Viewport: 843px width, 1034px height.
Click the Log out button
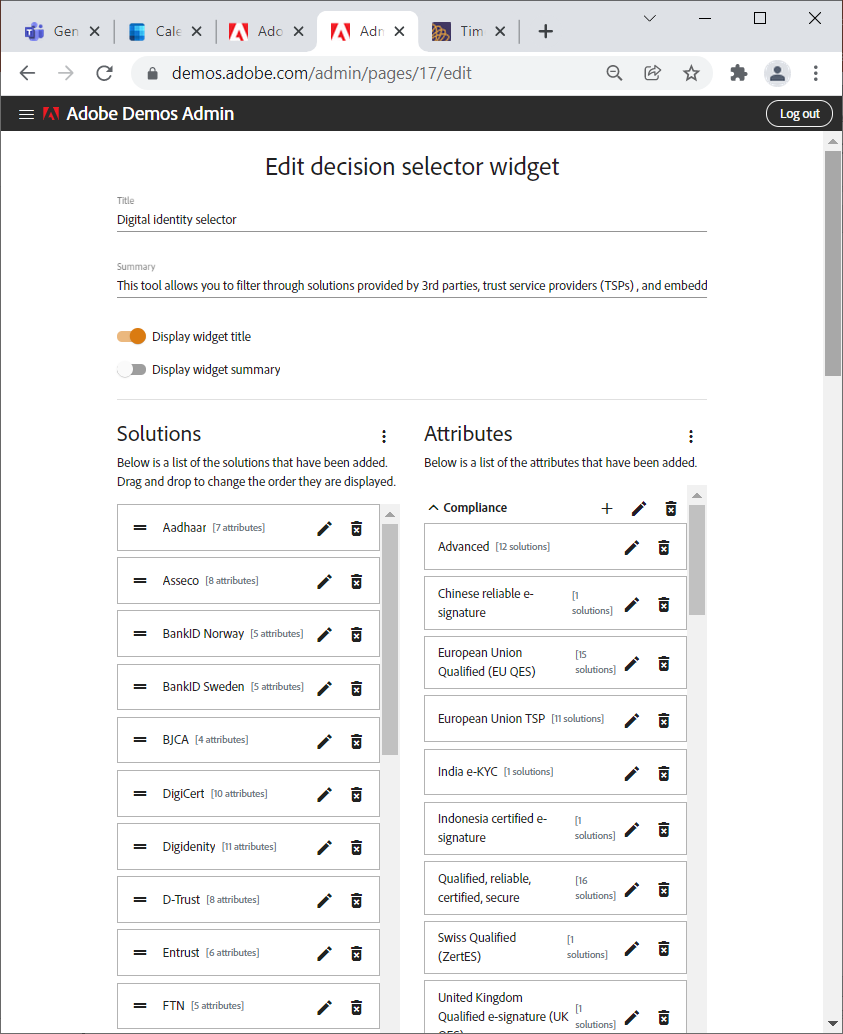(799, 113)
